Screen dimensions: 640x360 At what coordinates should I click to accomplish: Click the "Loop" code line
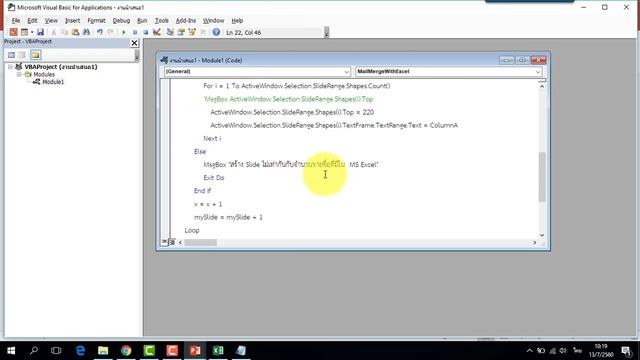[x=192, y=230]
